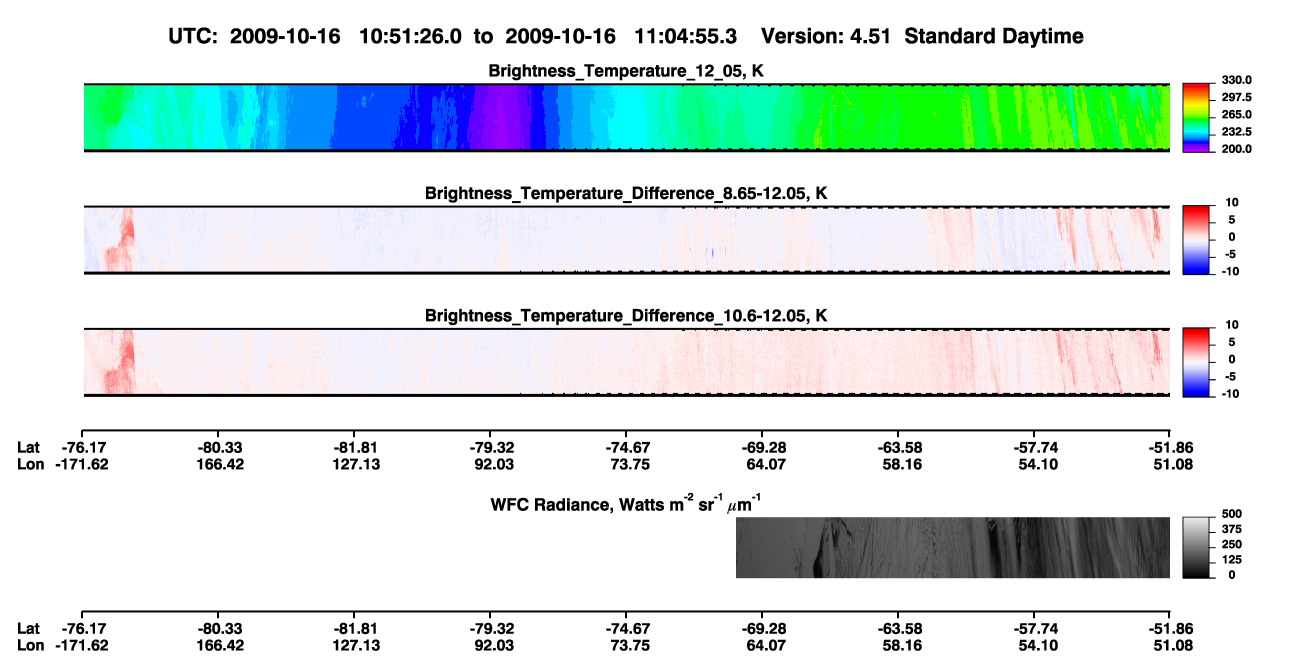The width and height of the screenshot is (1300, 667).
Task: Click the Brightness_Temperature_12_05 panel title
Action: 627,71
